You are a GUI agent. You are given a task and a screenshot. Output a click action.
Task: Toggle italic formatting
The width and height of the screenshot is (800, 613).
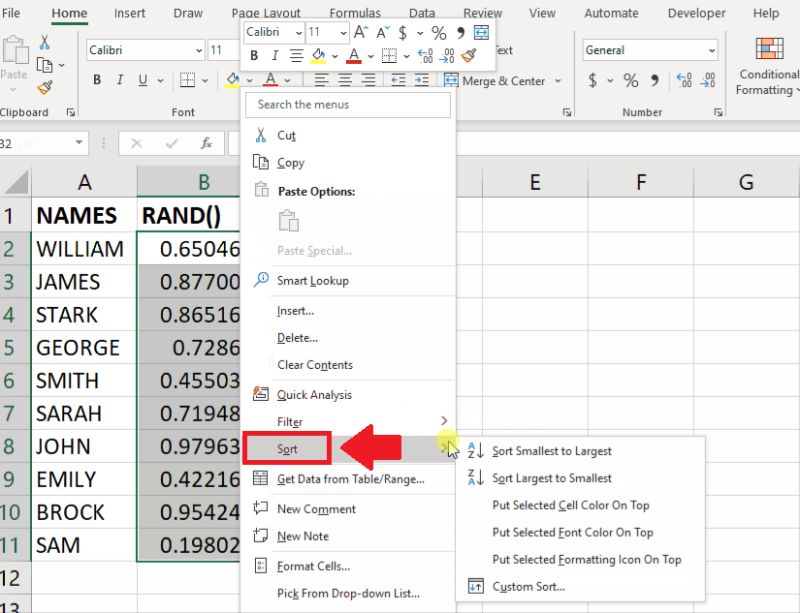point(273,55)
